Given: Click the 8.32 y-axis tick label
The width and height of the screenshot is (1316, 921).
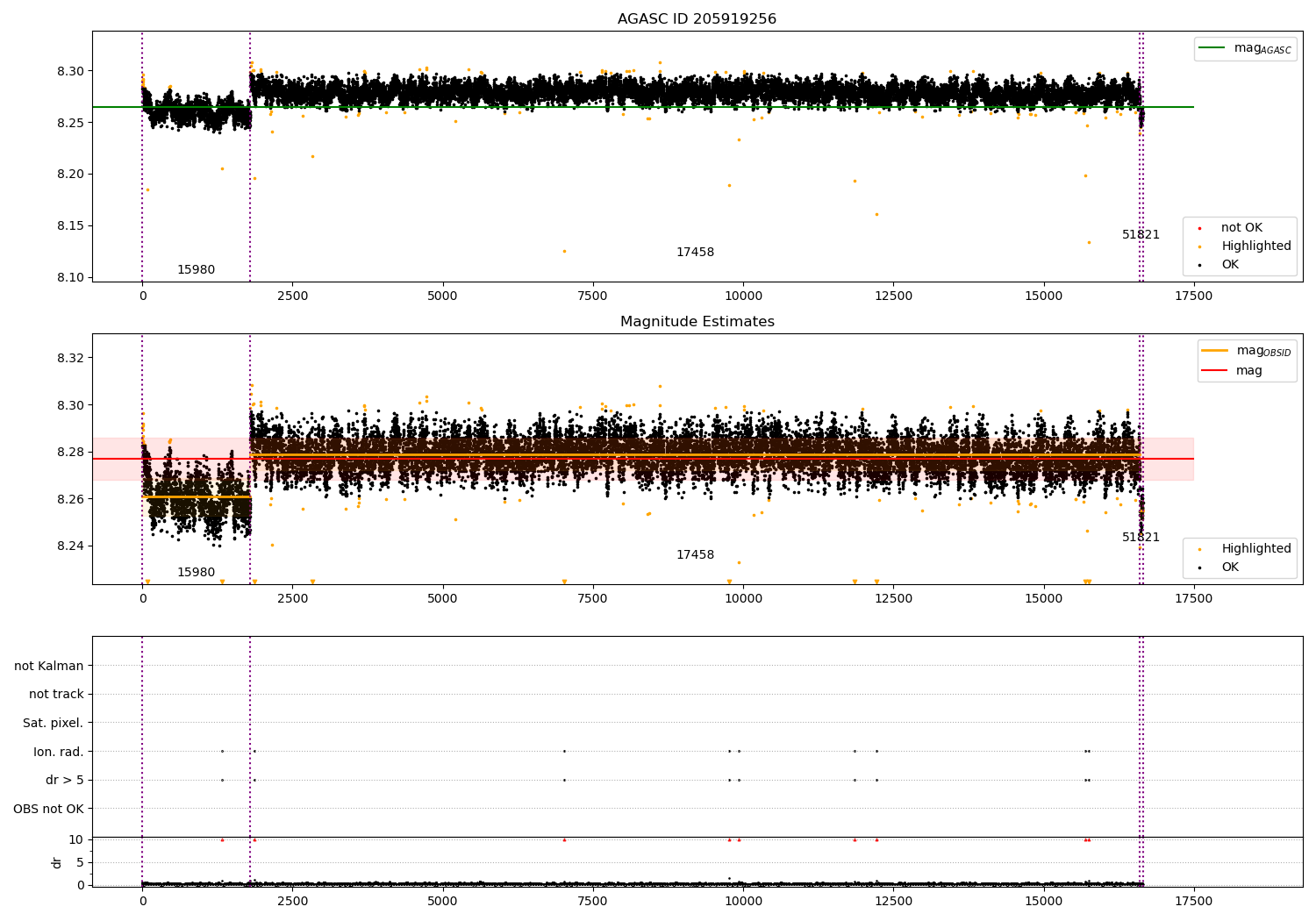Looking at the screenshot, I should [69, 358].
